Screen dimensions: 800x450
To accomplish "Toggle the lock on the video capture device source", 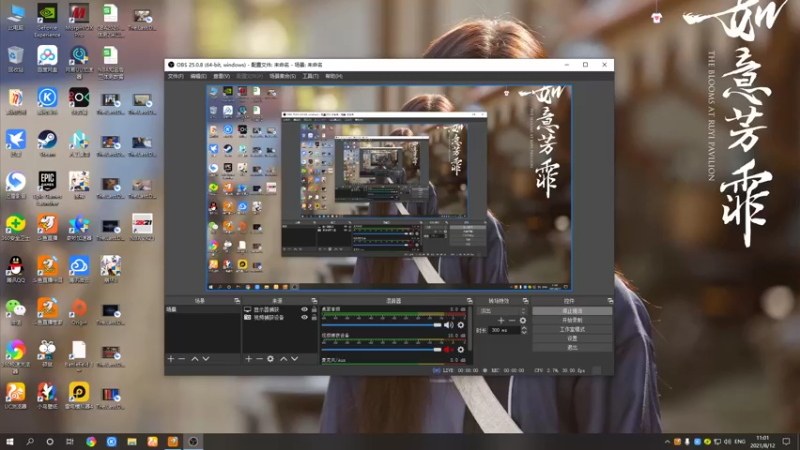I will pos(314,317).
